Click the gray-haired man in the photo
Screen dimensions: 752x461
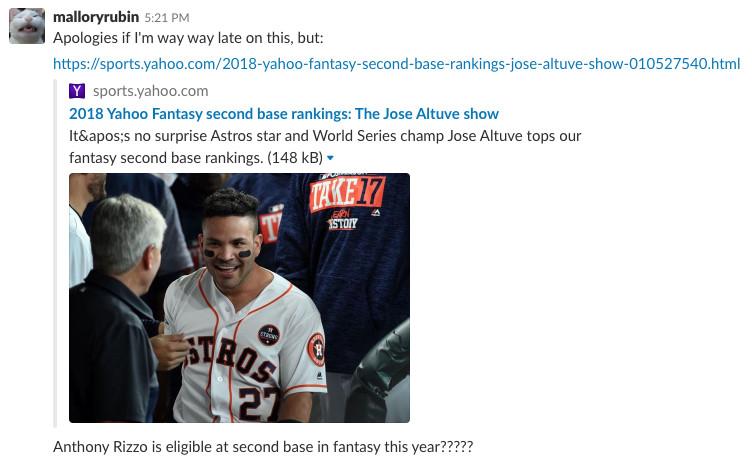(x=117, y=307)
